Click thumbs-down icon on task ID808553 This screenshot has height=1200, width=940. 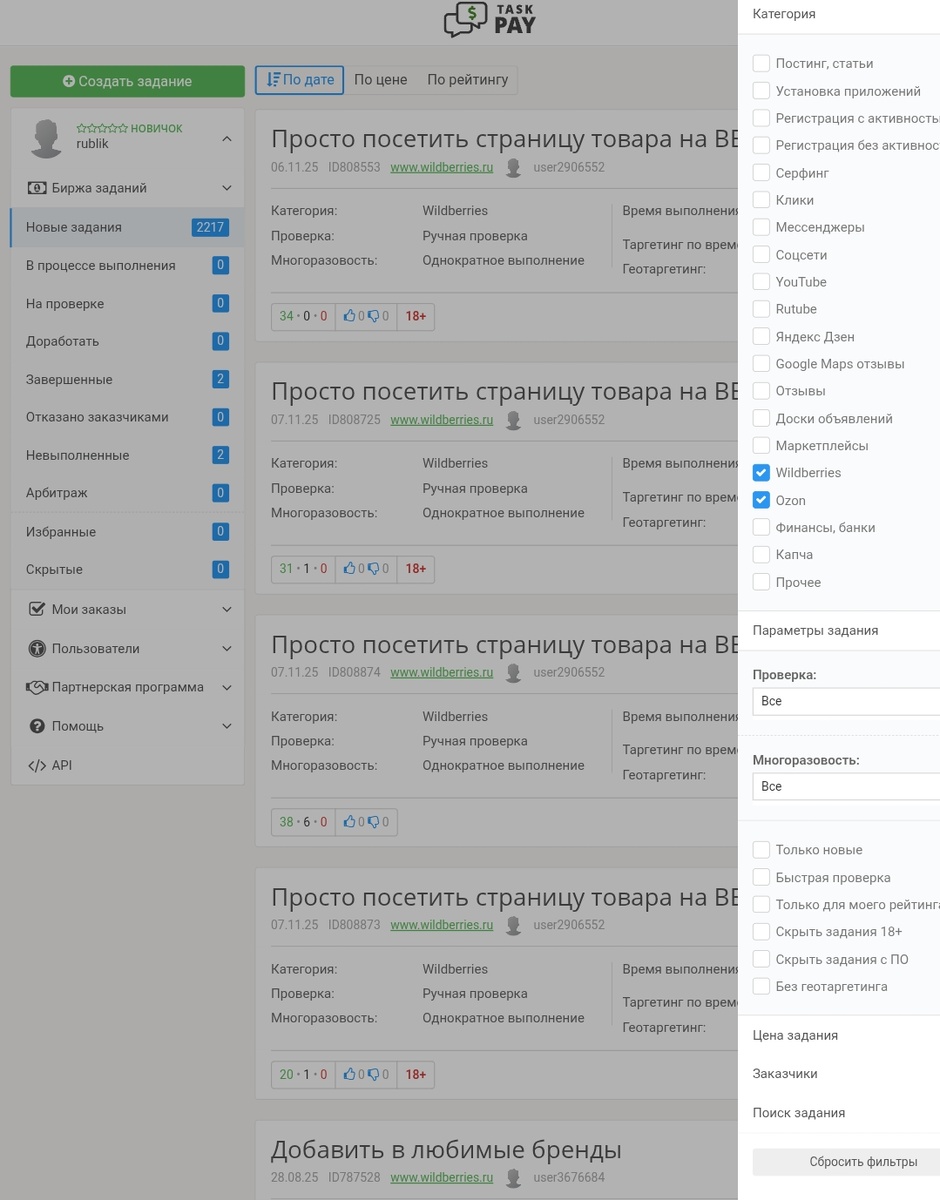[x=373, y=316]
